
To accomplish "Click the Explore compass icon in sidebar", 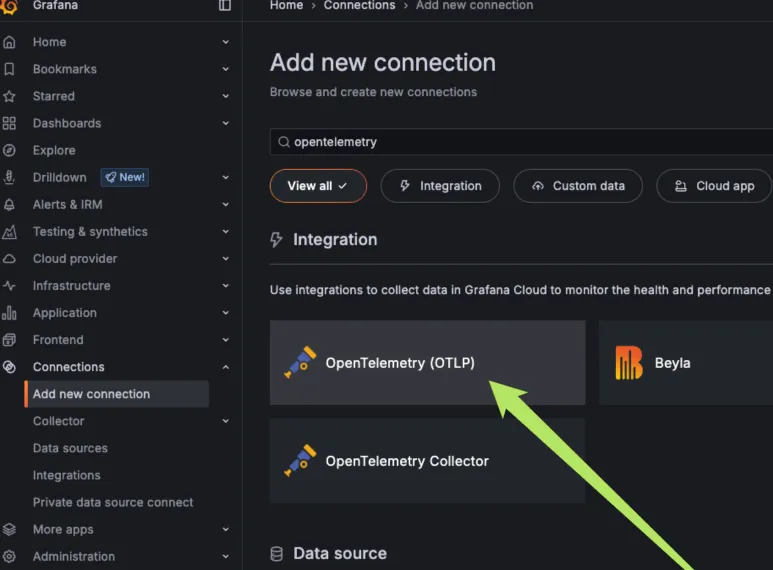I will point(10,150).
